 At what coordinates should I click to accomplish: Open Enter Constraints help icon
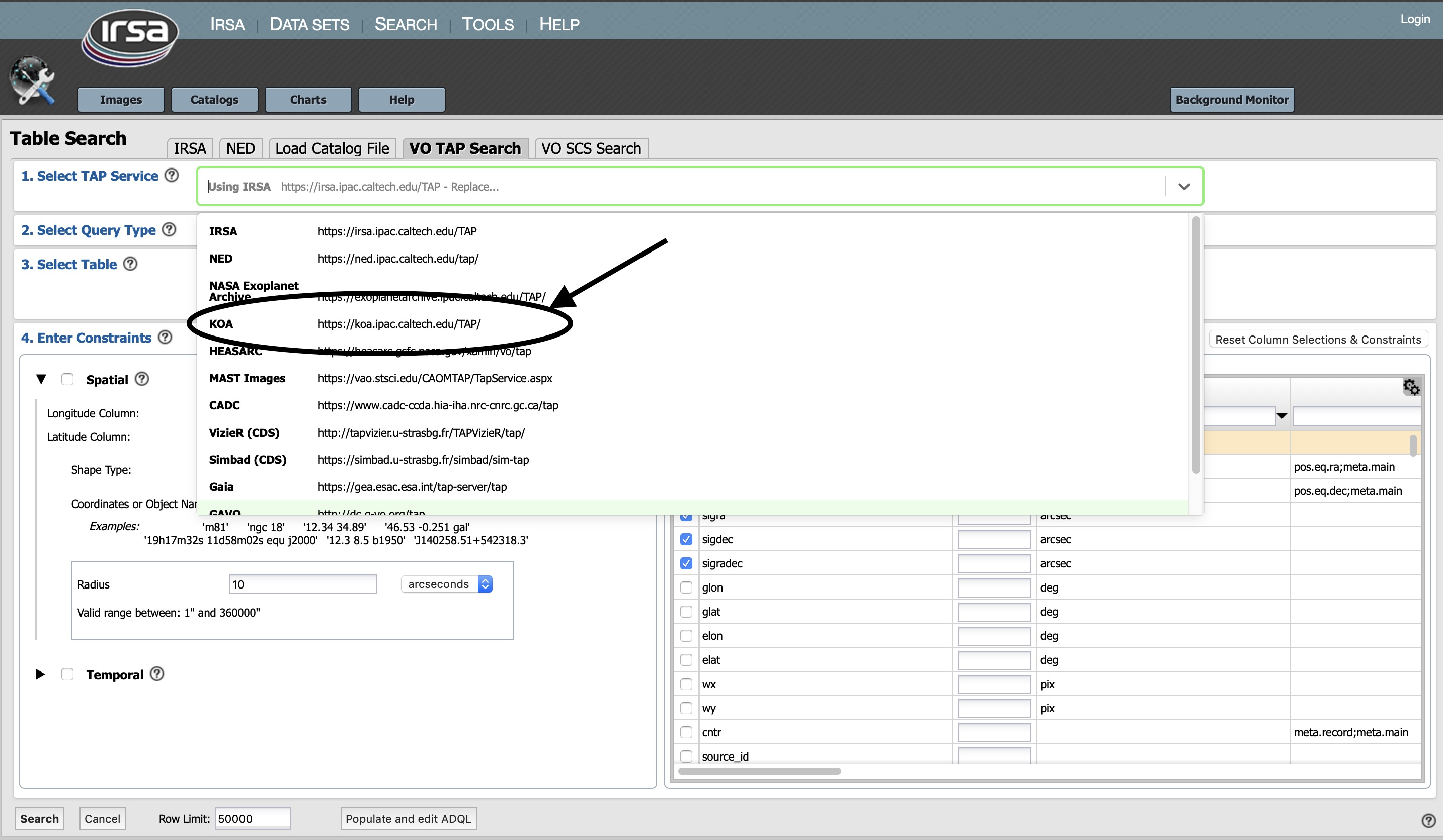[165, 338]
